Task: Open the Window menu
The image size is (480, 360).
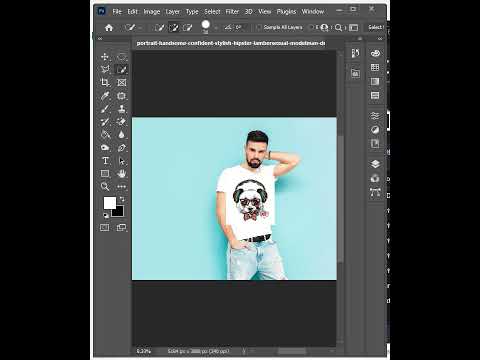Action: [x=313, y=12]
